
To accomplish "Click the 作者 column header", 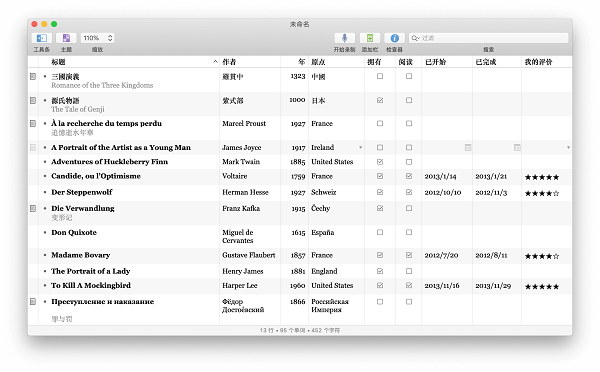I will (250, 62).
